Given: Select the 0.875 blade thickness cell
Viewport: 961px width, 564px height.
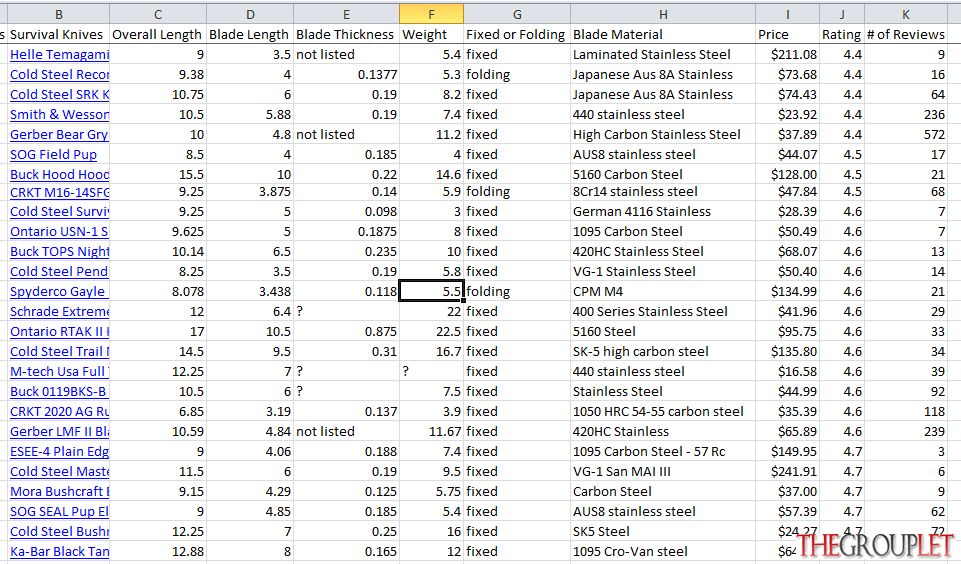Looking at the screenshot, I should [x=346, y=332].
